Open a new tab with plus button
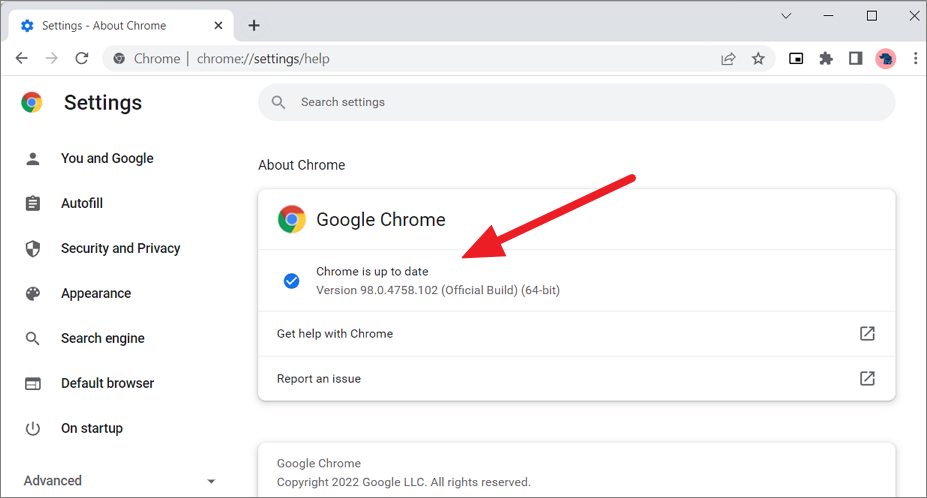 (254, 25)
